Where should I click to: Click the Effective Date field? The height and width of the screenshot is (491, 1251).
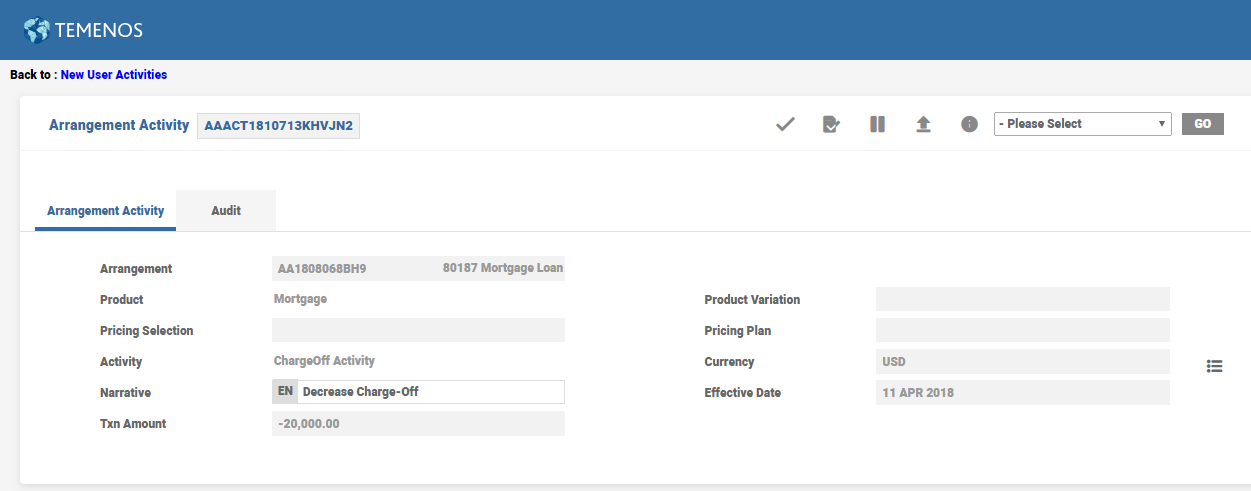[1022, 393]
